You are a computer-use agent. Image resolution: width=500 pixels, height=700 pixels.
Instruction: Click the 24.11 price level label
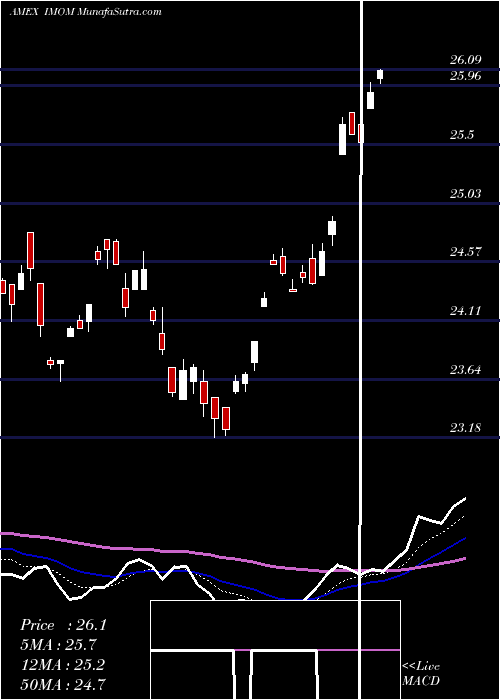(x=466, y=311)
